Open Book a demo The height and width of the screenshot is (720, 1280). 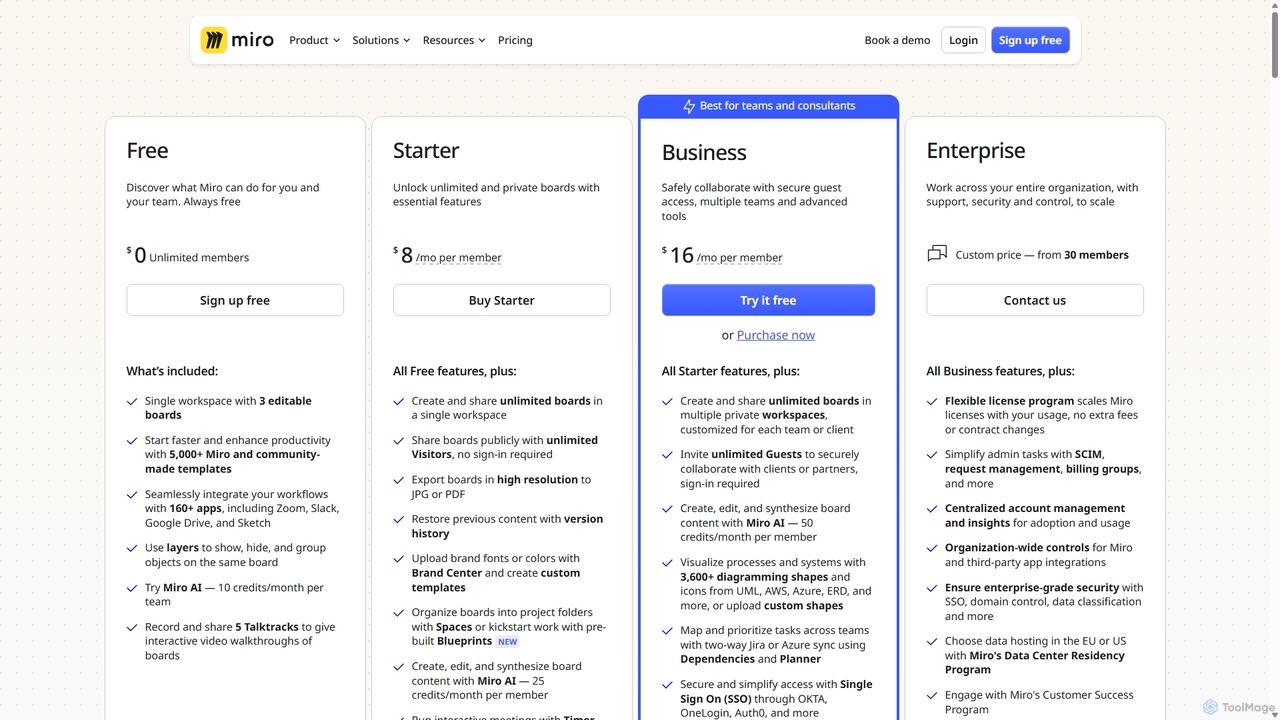coord(897,40)
